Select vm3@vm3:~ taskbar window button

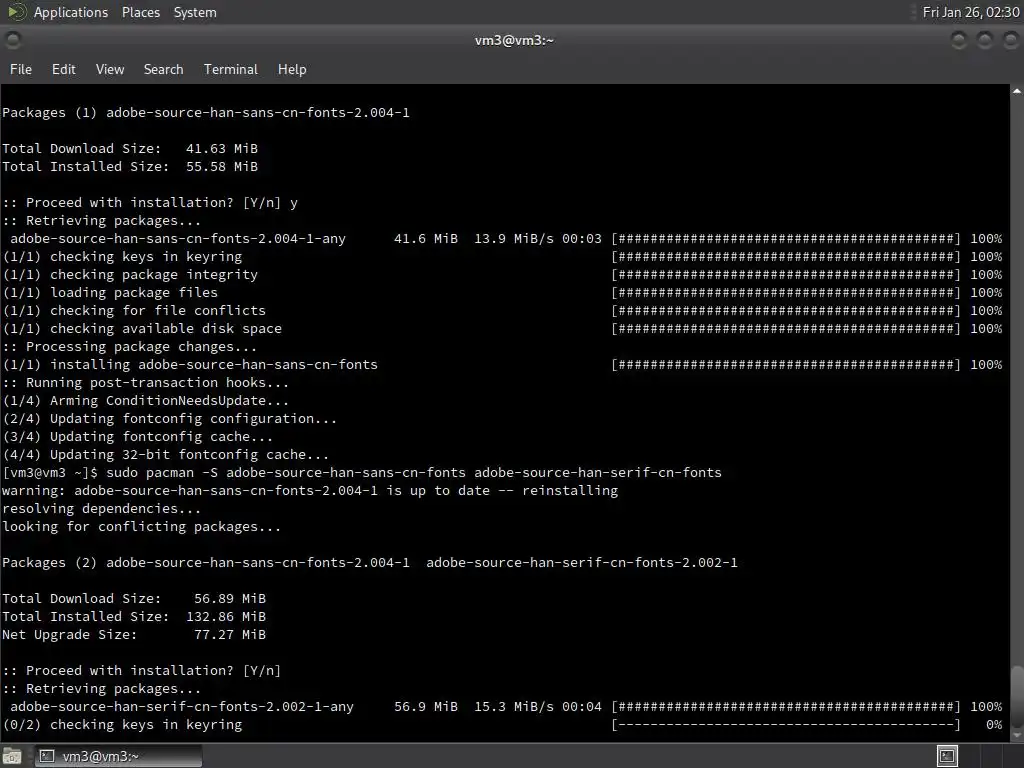(x=118, y=756)
